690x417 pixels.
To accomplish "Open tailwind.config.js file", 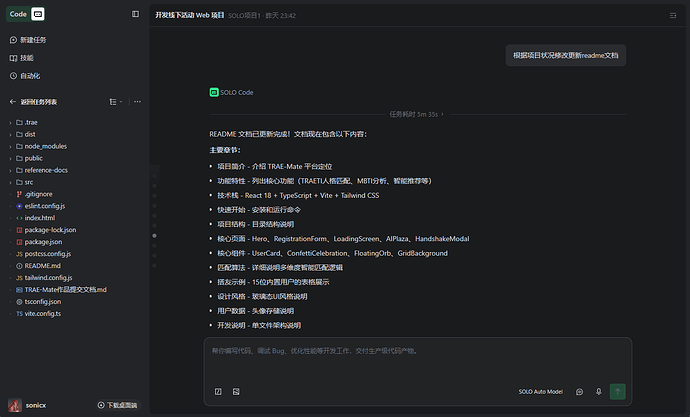I will click(x=44, y=278).
